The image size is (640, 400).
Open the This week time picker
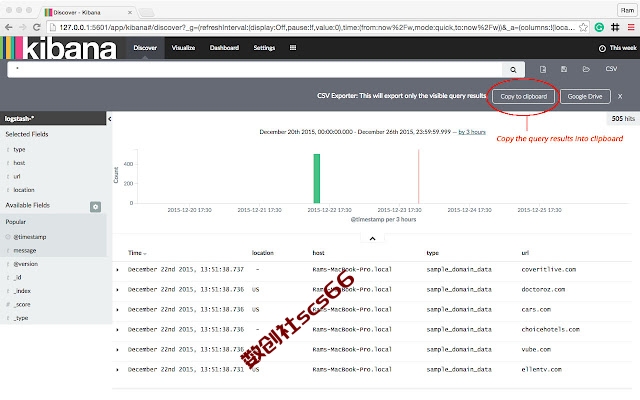(617, 48)
